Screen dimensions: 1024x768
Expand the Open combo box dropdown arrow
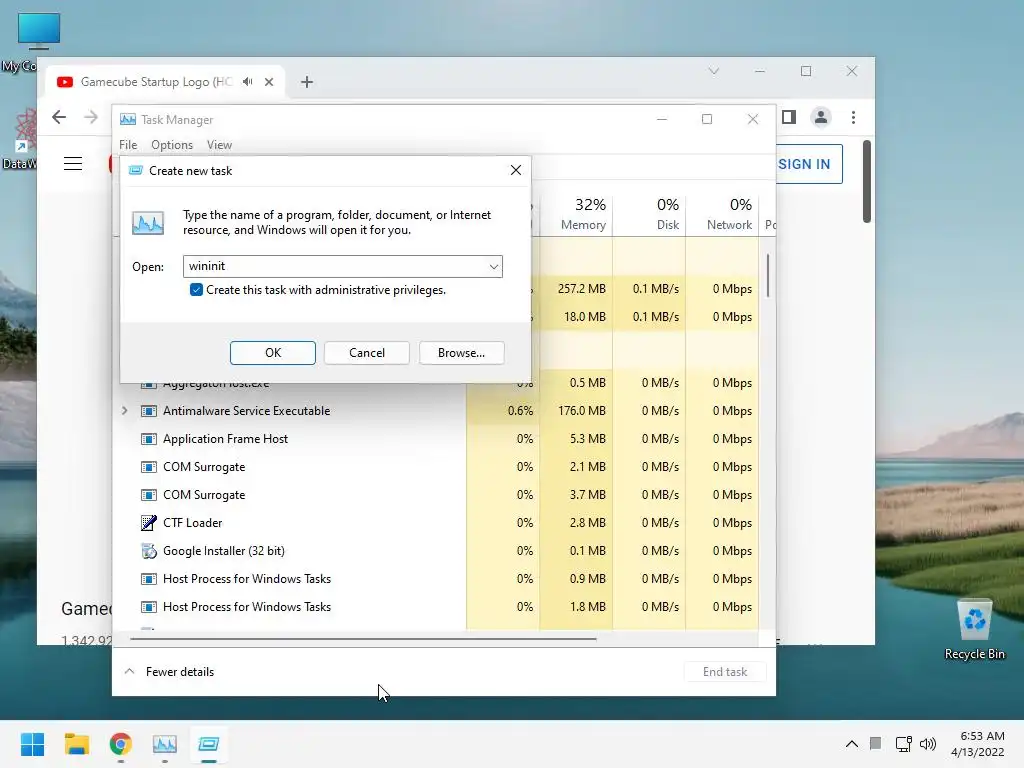[494, 266]
